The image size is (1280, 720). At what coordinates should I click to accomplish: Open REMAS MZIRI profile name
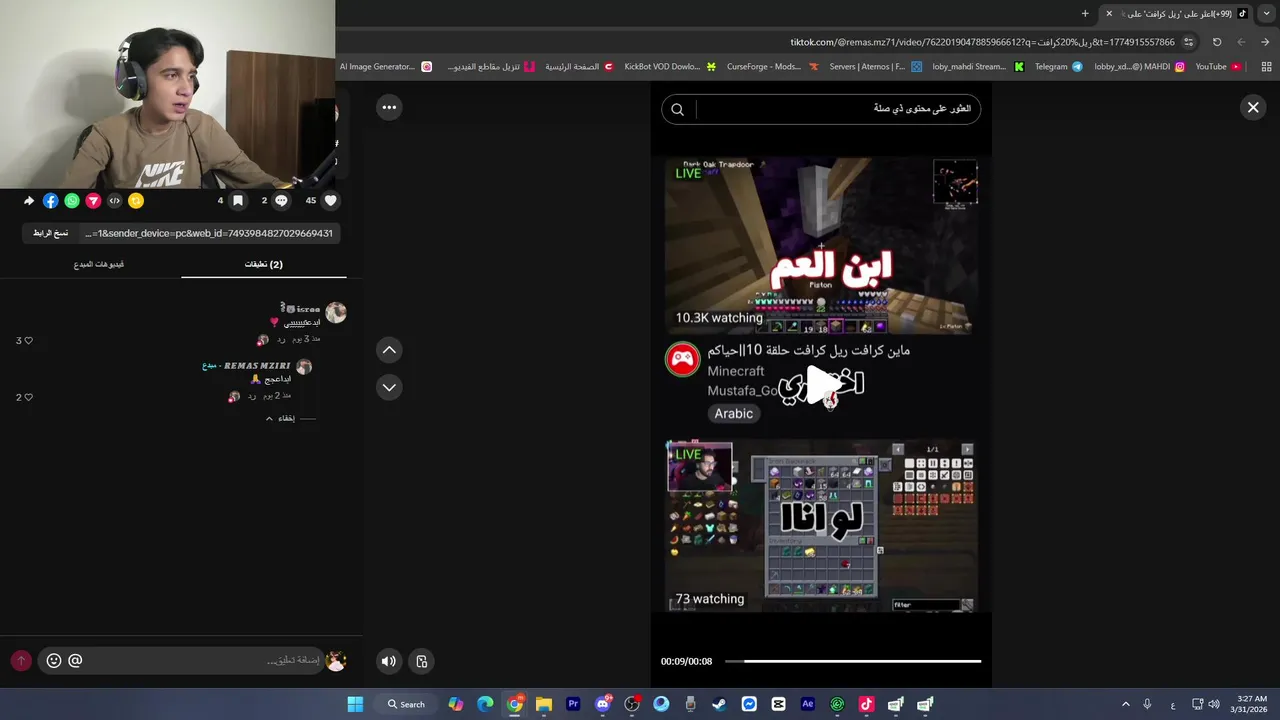pos(257,366)
